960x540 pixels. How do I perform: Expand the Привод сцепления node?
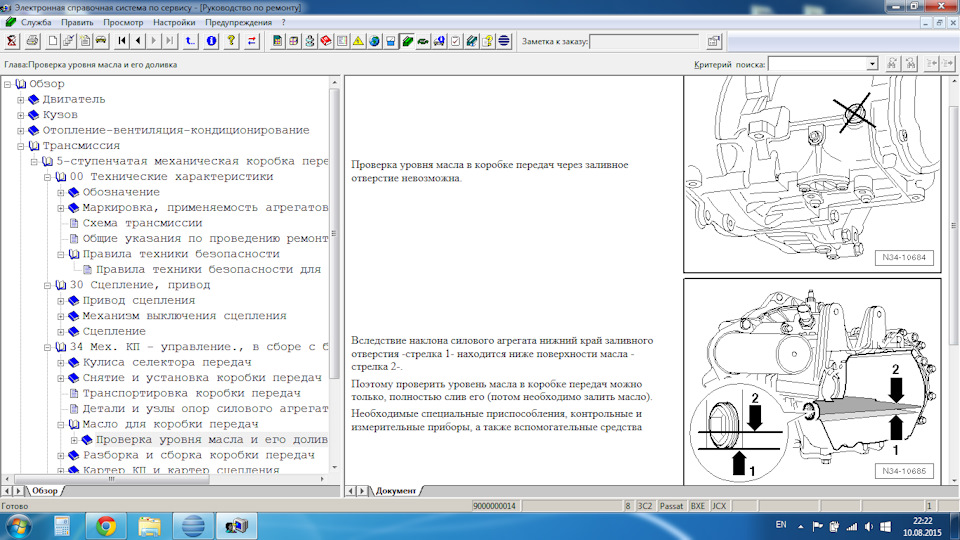(61, 301)
